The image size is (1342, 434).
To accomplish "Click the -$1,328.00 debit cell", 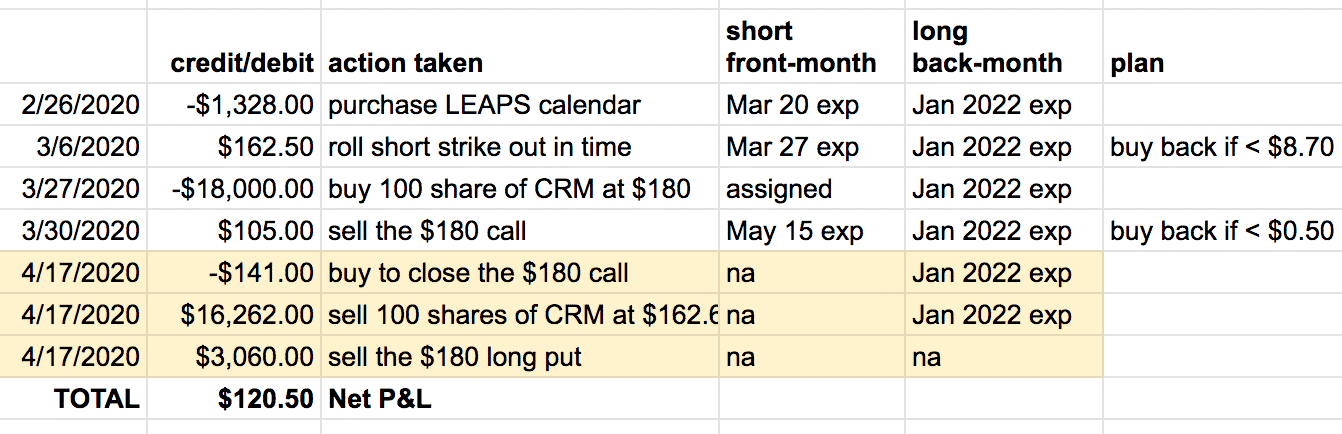I will tap(234, 105).
